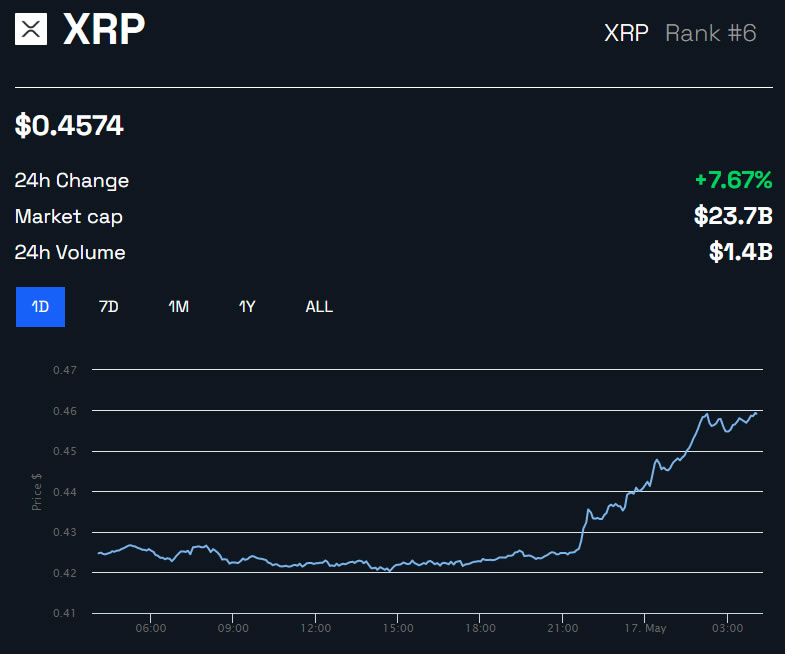This screenshot has width=785, height=654.
Task: Click the Market cap label
Action: tap(69, 217)
